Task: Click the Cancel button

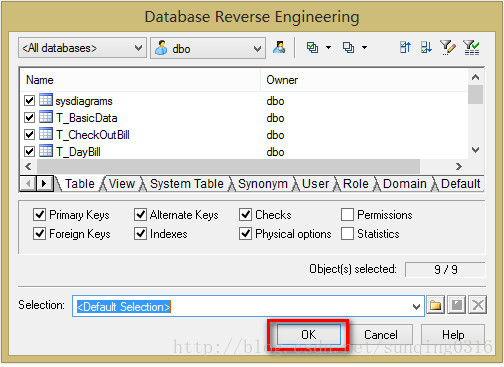Action: pyautogui.click(x=381, y=335)
